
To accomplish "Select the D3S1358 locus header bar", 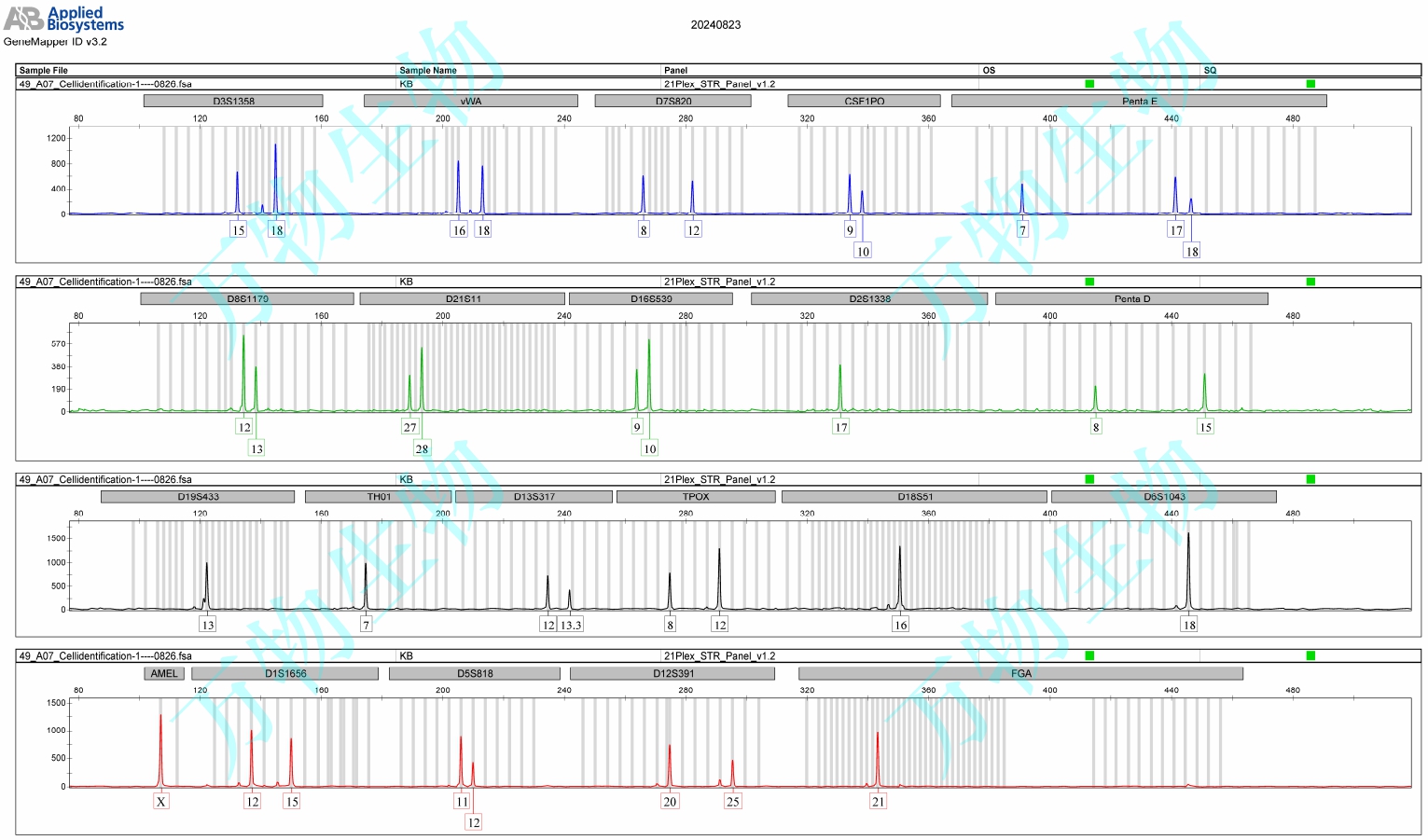I will [233, 101].
